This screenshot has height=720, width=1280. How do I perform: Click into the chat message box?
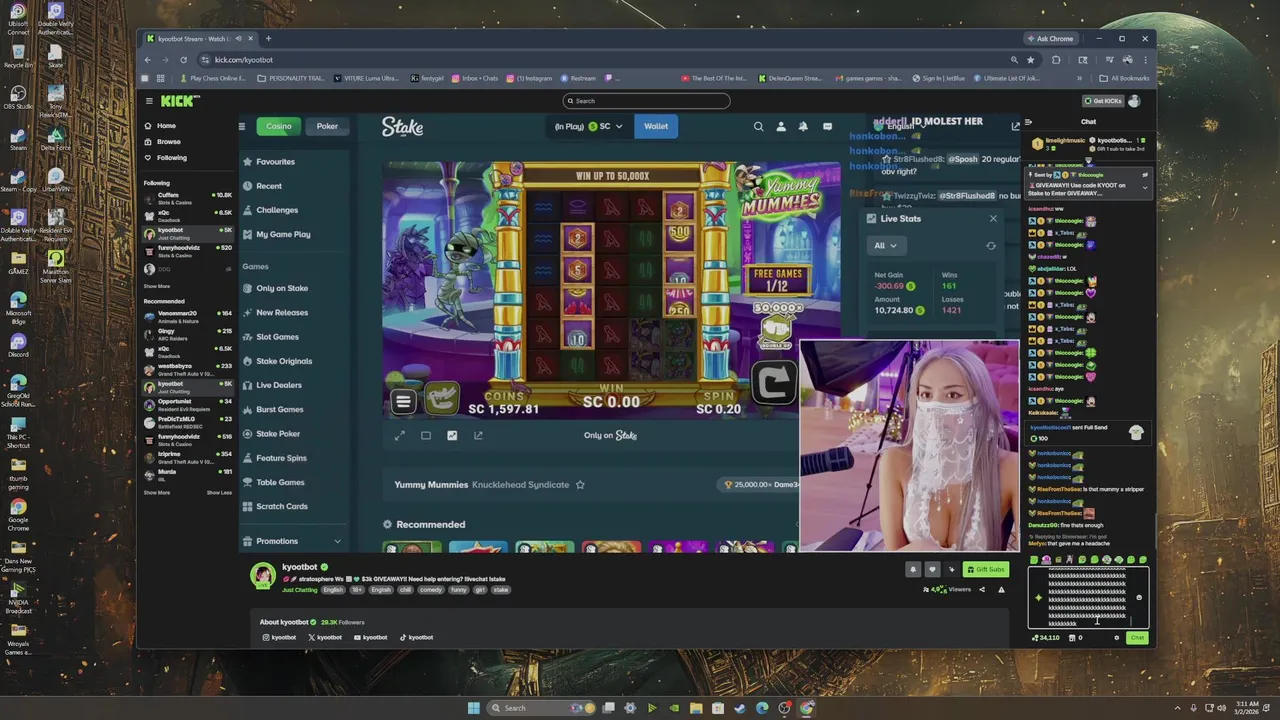1088,598
